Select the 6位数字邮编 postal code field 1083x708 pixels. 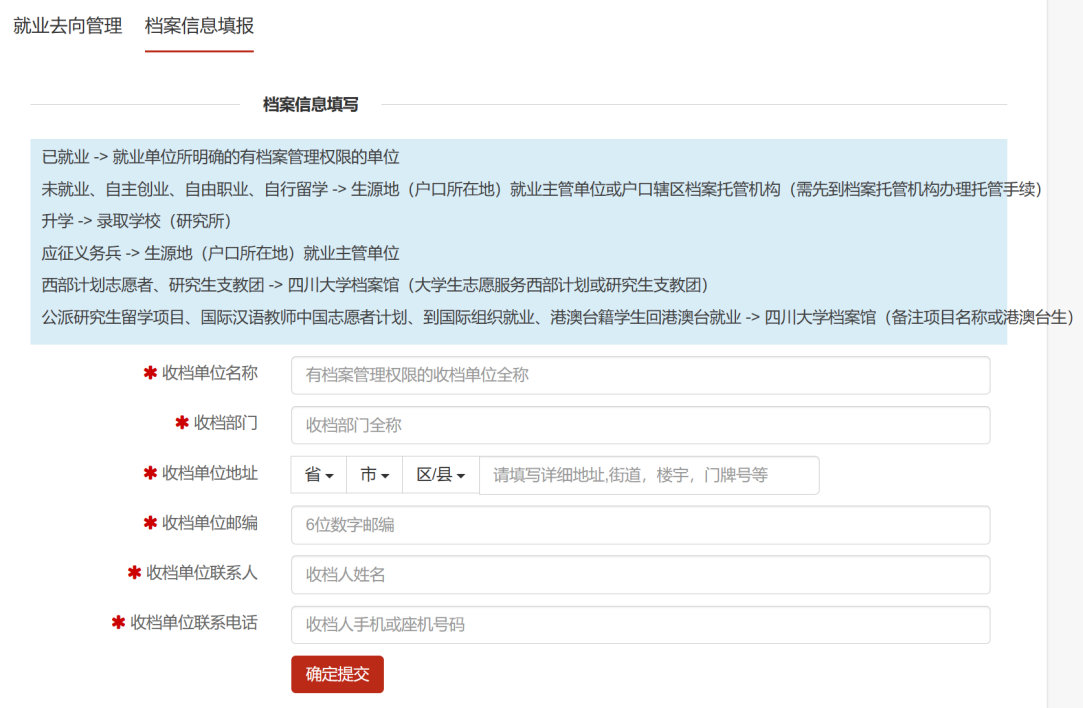click(640, 525)
